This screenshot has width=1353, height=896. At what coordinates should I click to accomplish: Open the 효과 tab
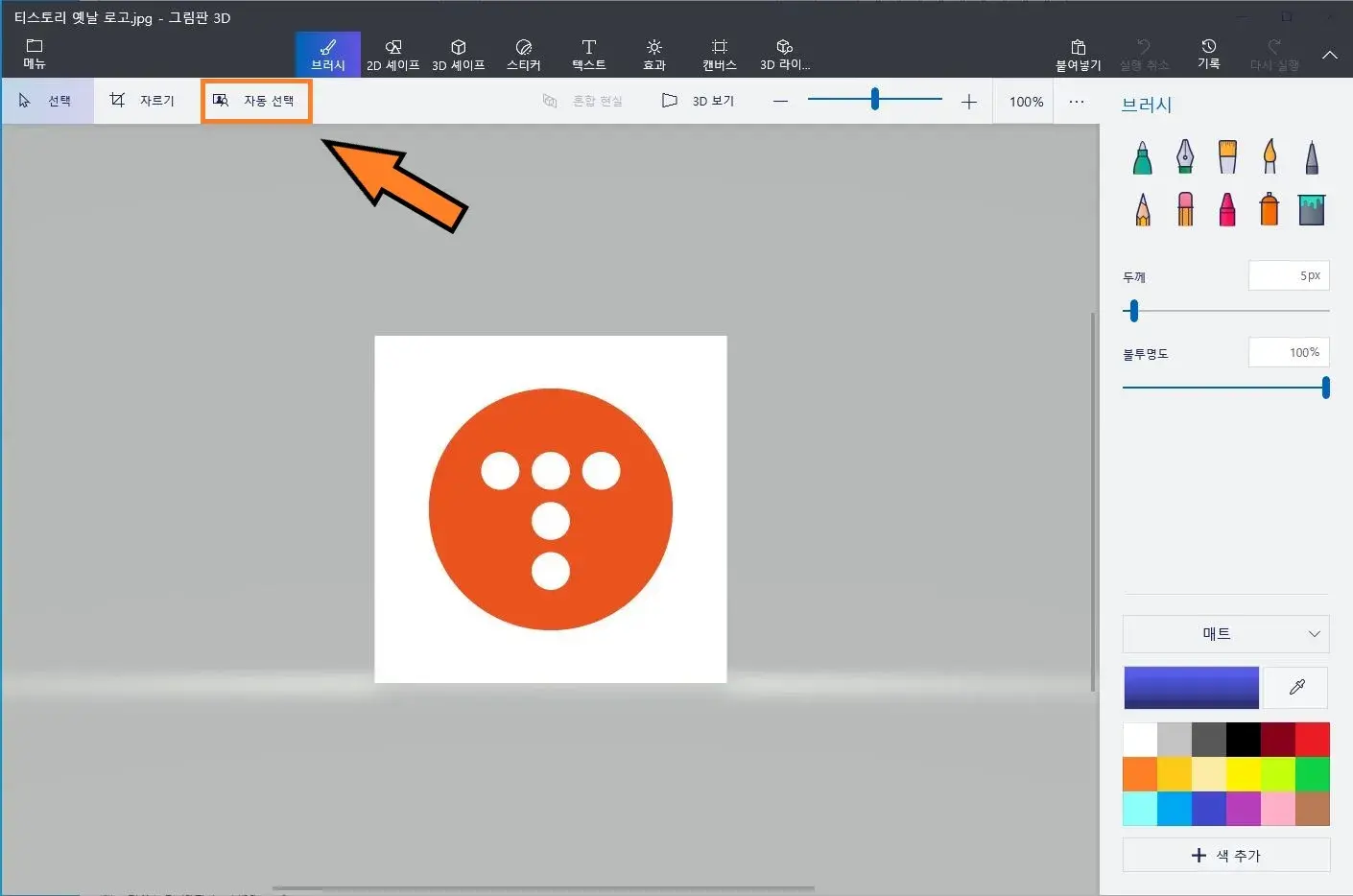[654, 55]
